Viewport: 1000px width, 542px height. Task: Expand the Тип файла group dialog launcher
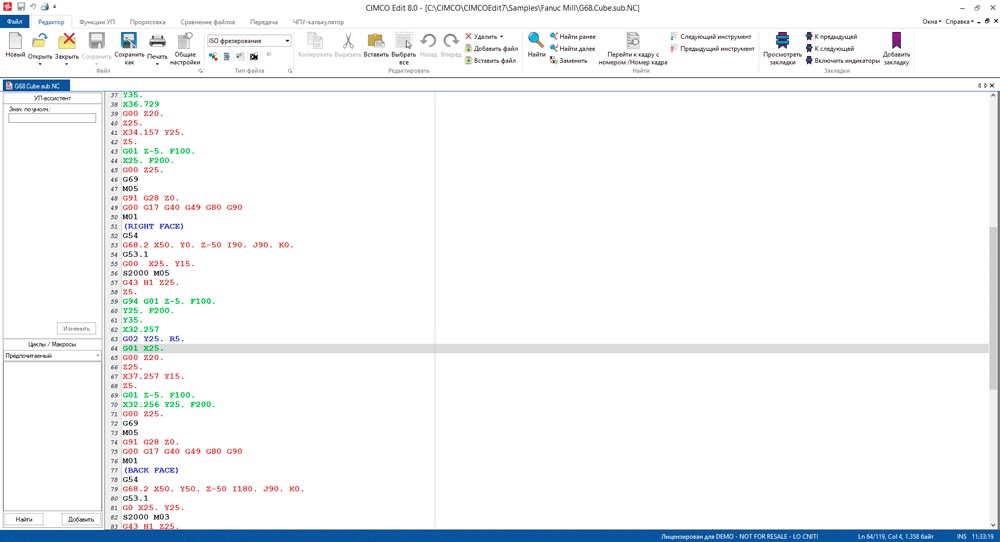point(290,71)
